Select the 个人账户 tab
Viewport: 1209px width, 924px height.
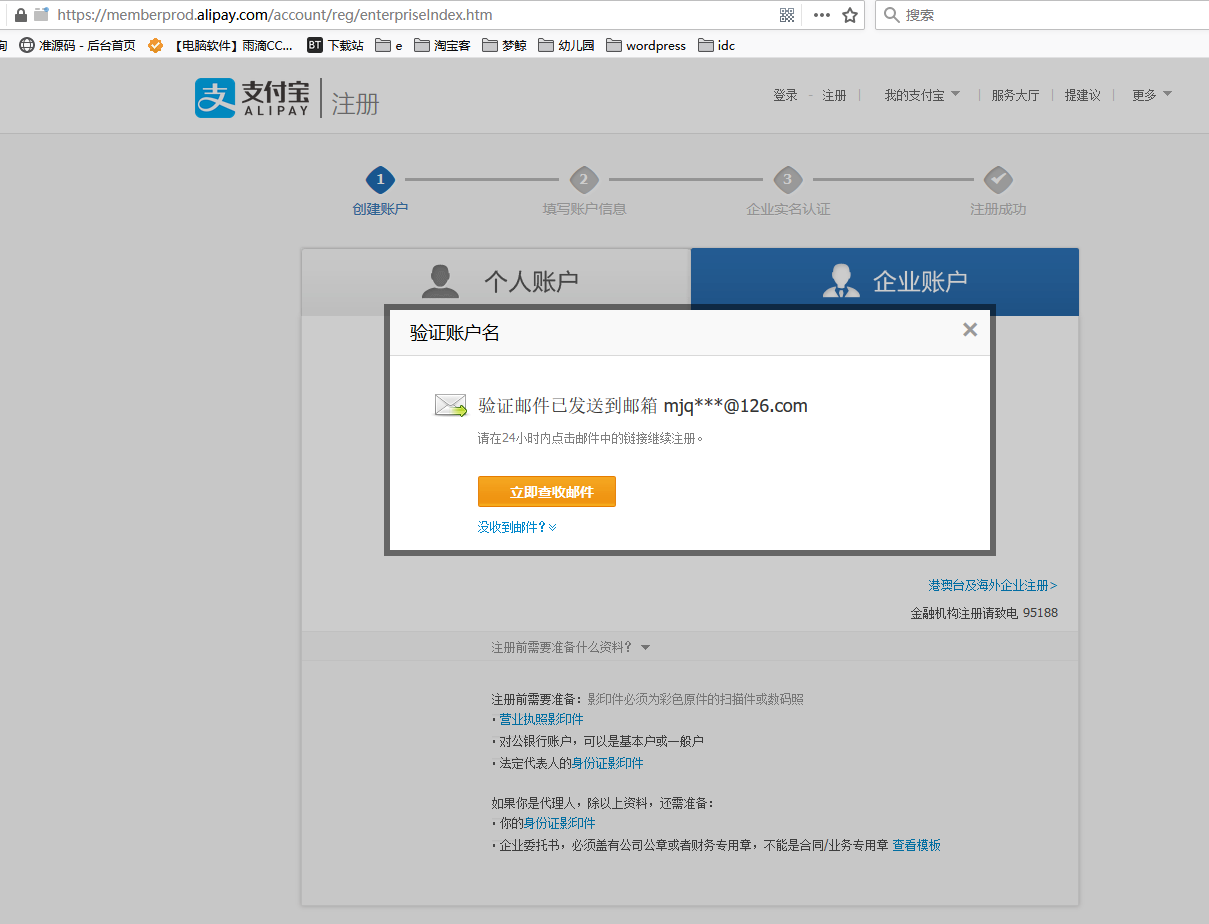(496, 281)
